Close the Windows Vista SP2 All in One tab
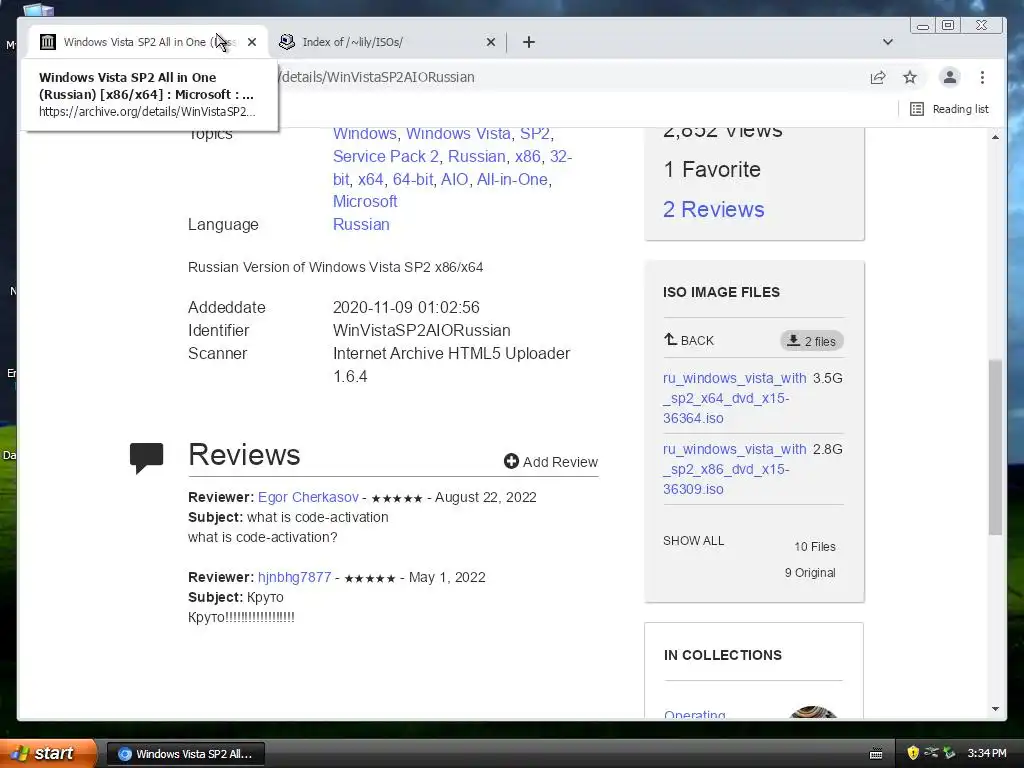This screenshot has height=768, width=1024. tap(252, 42)
